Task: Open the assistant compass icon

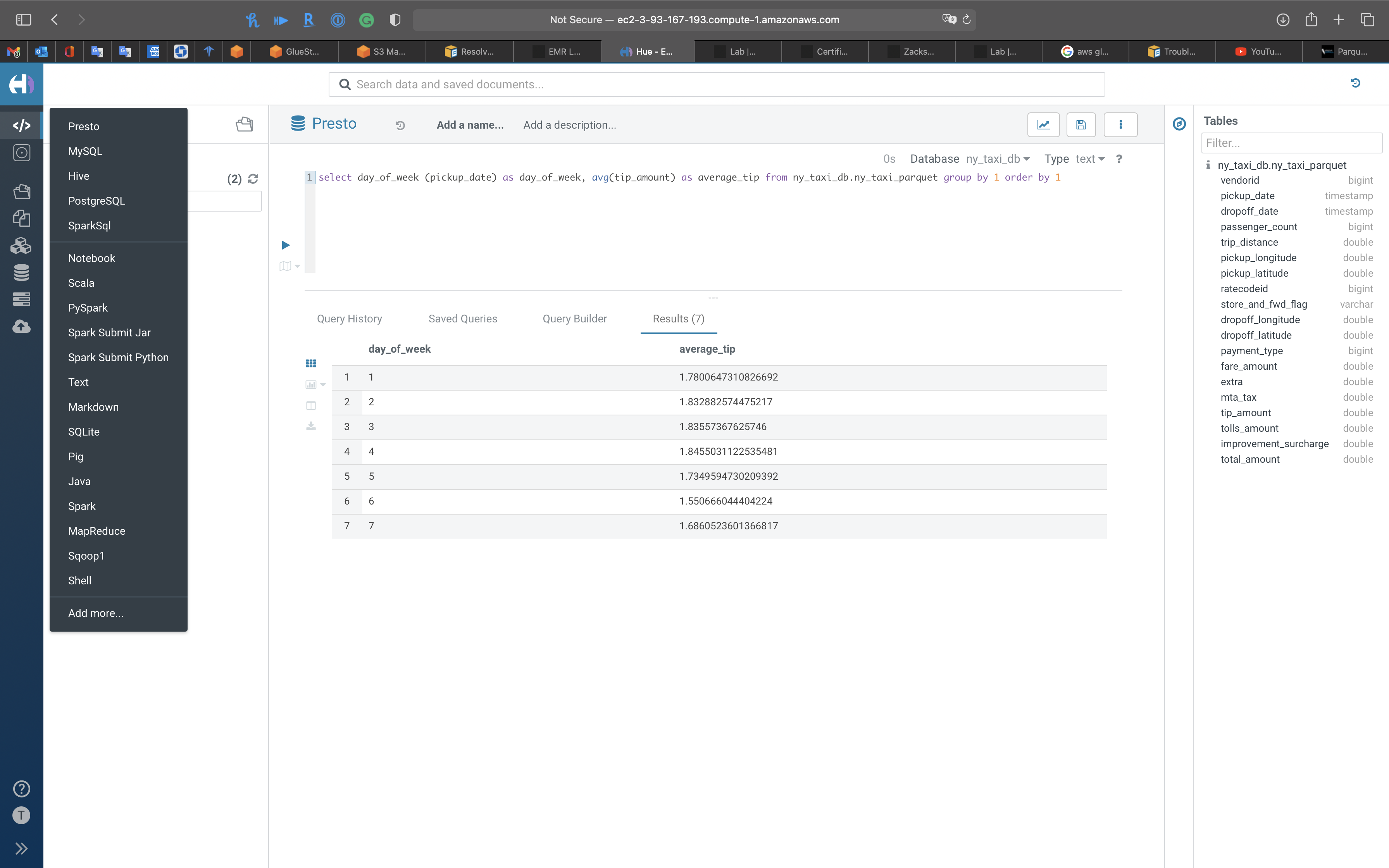Action: pos(1179,124)
